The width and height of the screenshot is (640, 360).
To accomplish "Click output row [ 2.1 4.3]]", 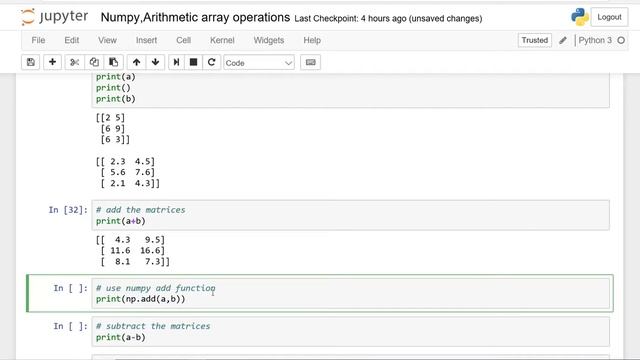I will [130, 183].
